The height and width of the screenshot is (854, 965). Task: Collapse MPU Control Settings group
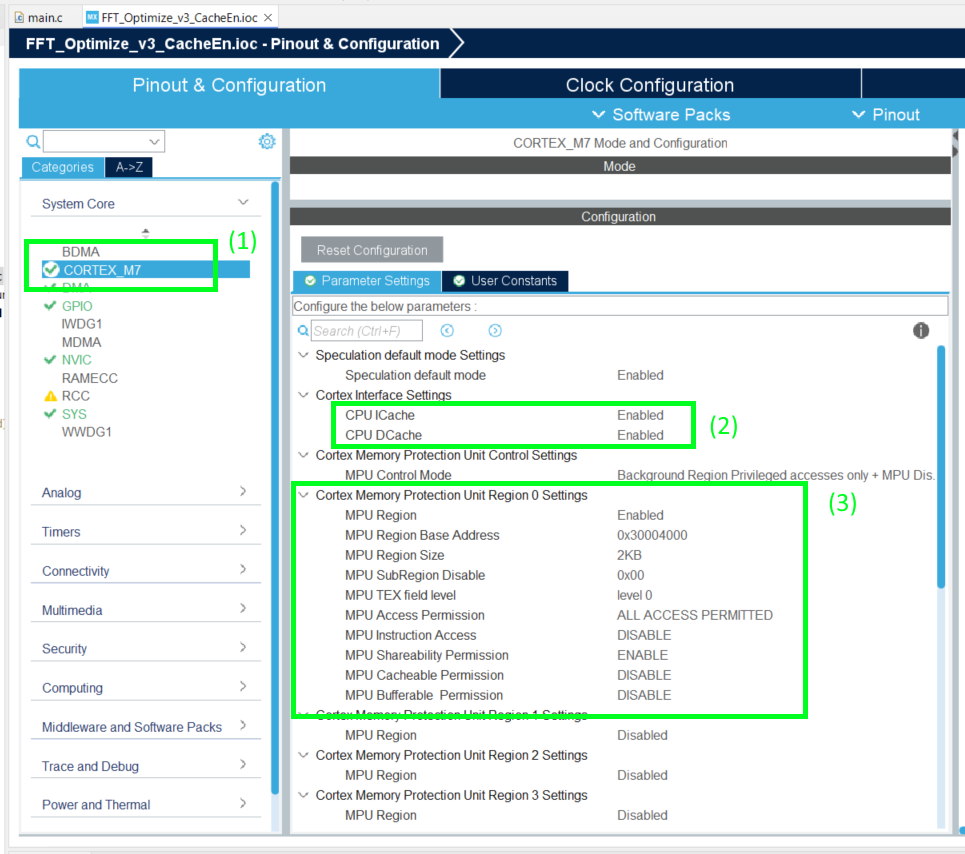303,455
